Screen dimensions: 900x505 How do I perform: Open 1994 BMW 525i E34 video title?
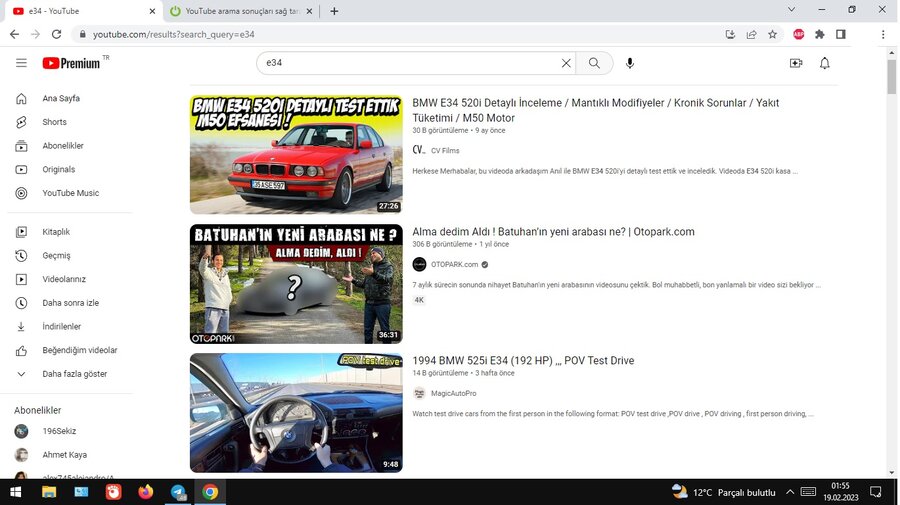[x=523, y=361]
